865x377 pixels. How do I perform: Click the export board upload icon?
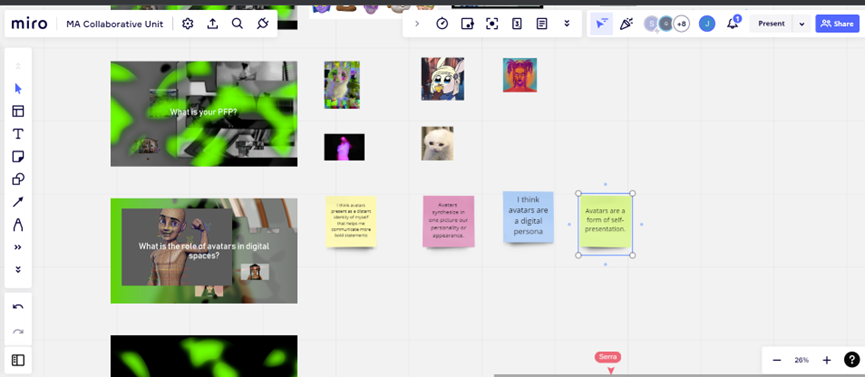point(212,24)
